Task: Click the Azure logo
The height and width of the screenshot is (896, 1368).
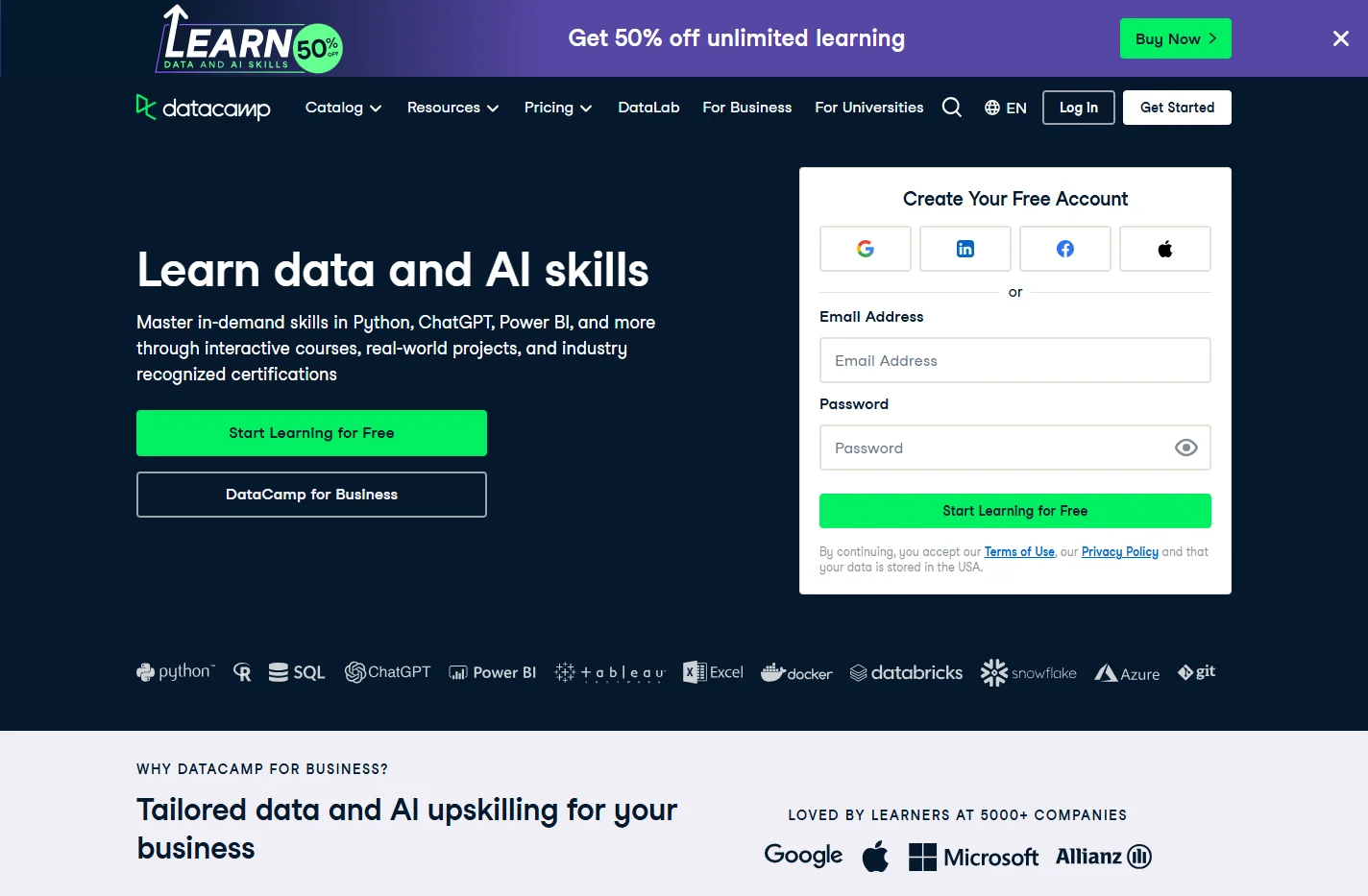Action: (x=1127, y=674)
